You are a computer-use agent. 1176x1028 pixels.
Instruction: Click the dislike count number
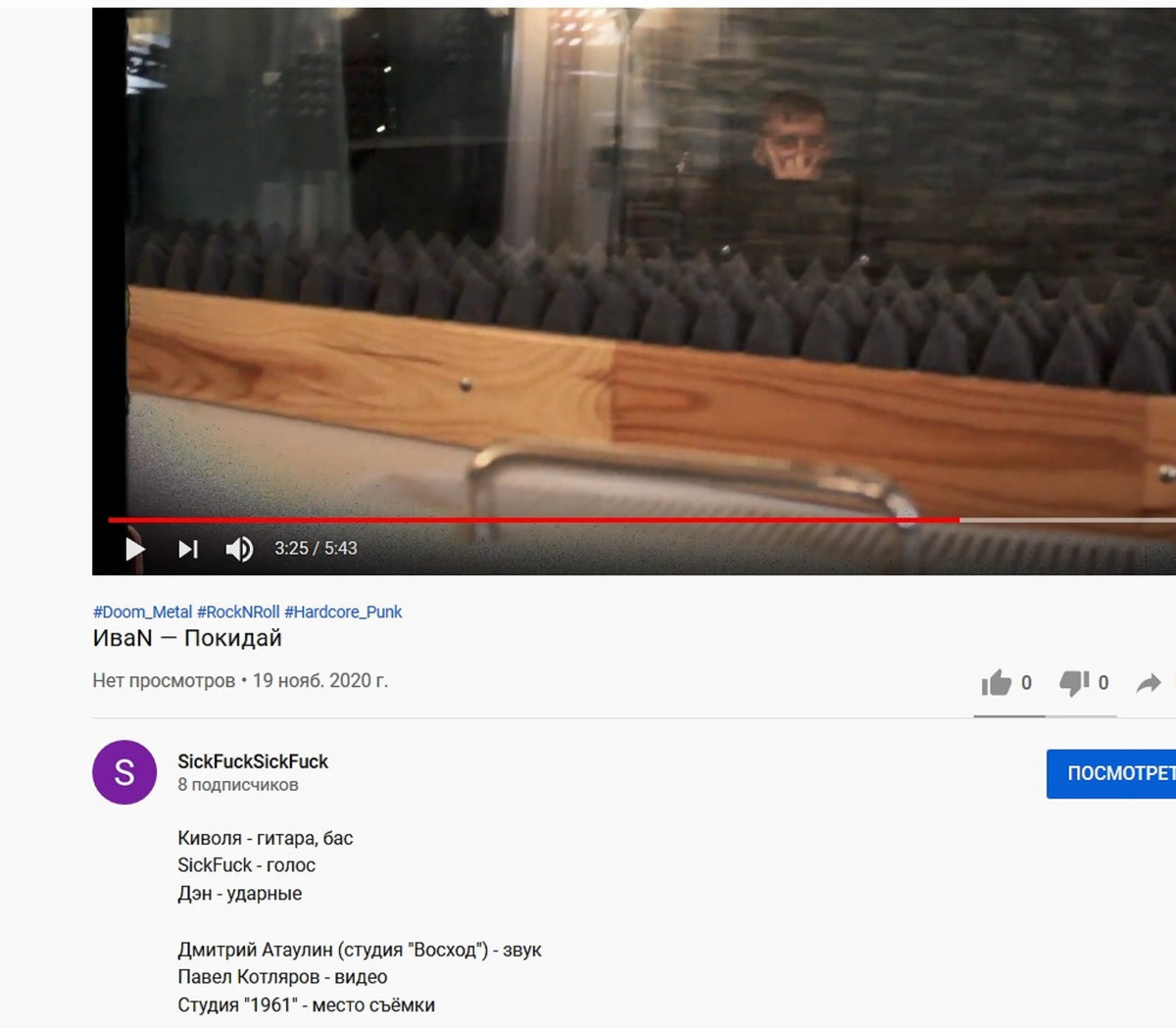pyautogui.click(x=1103, y=683)
